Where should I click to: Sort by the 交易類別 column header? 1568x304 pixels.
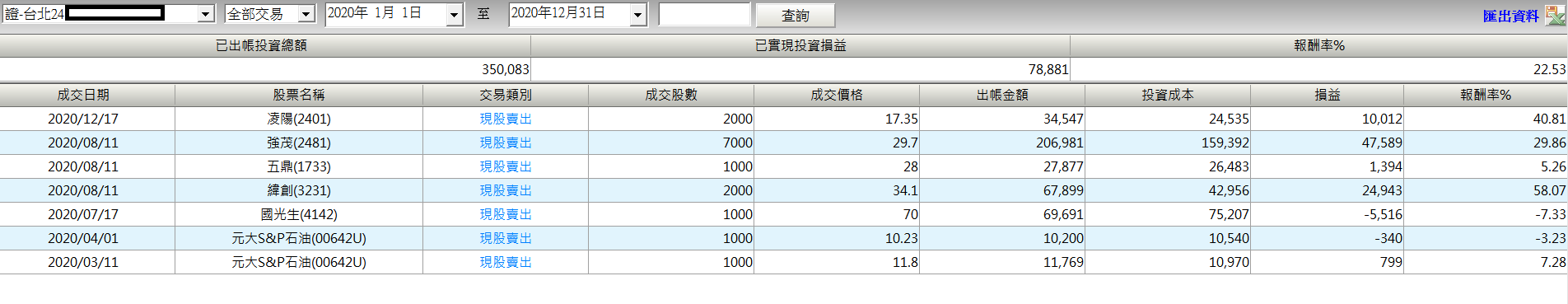[x=506, y=95]
